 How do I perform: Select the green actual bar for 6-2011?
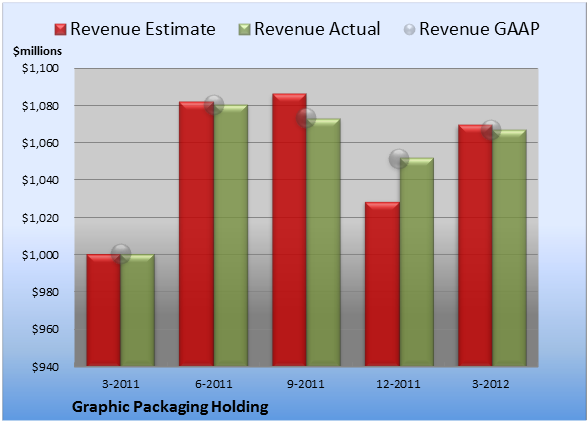[231, 236]
